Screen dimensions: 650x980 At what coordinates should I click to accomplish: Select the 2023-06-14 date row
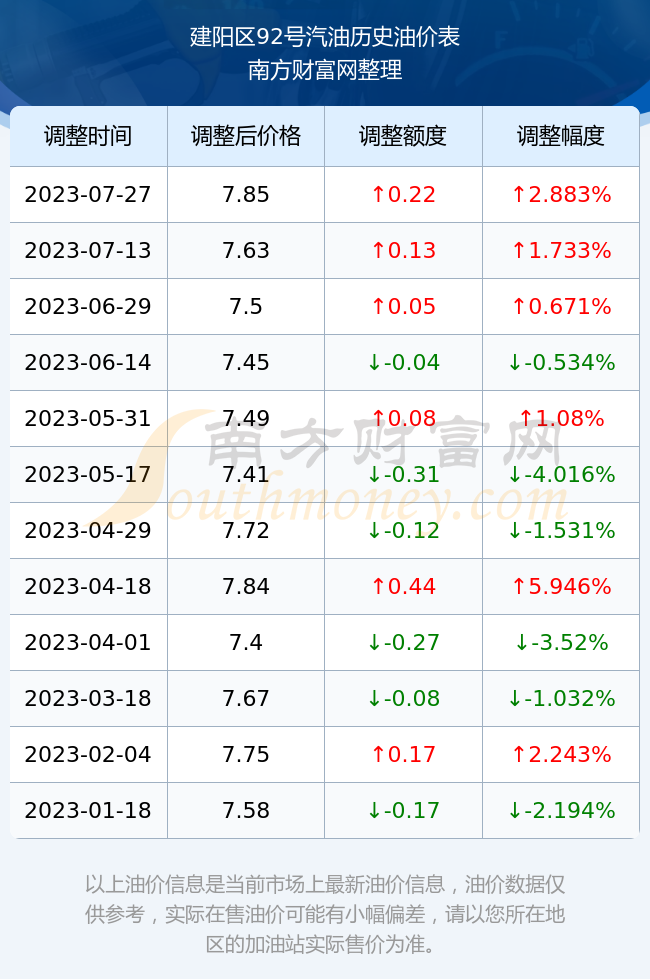pyautogui.click(x=325, y=362)
